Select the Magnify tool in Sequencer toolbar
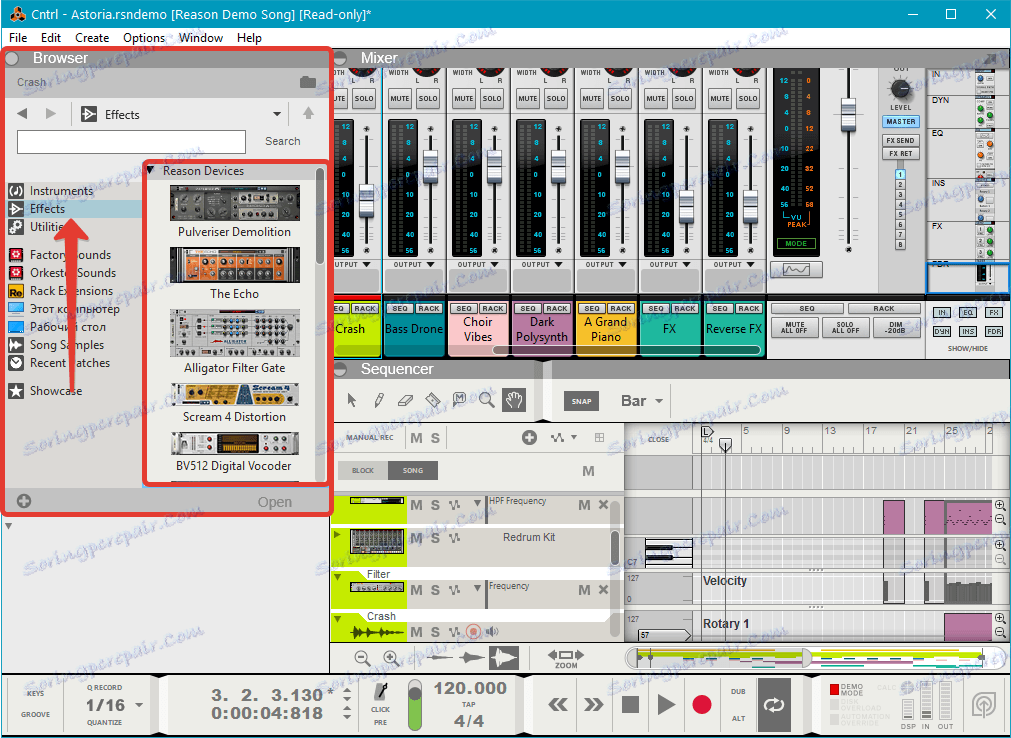 486,400
